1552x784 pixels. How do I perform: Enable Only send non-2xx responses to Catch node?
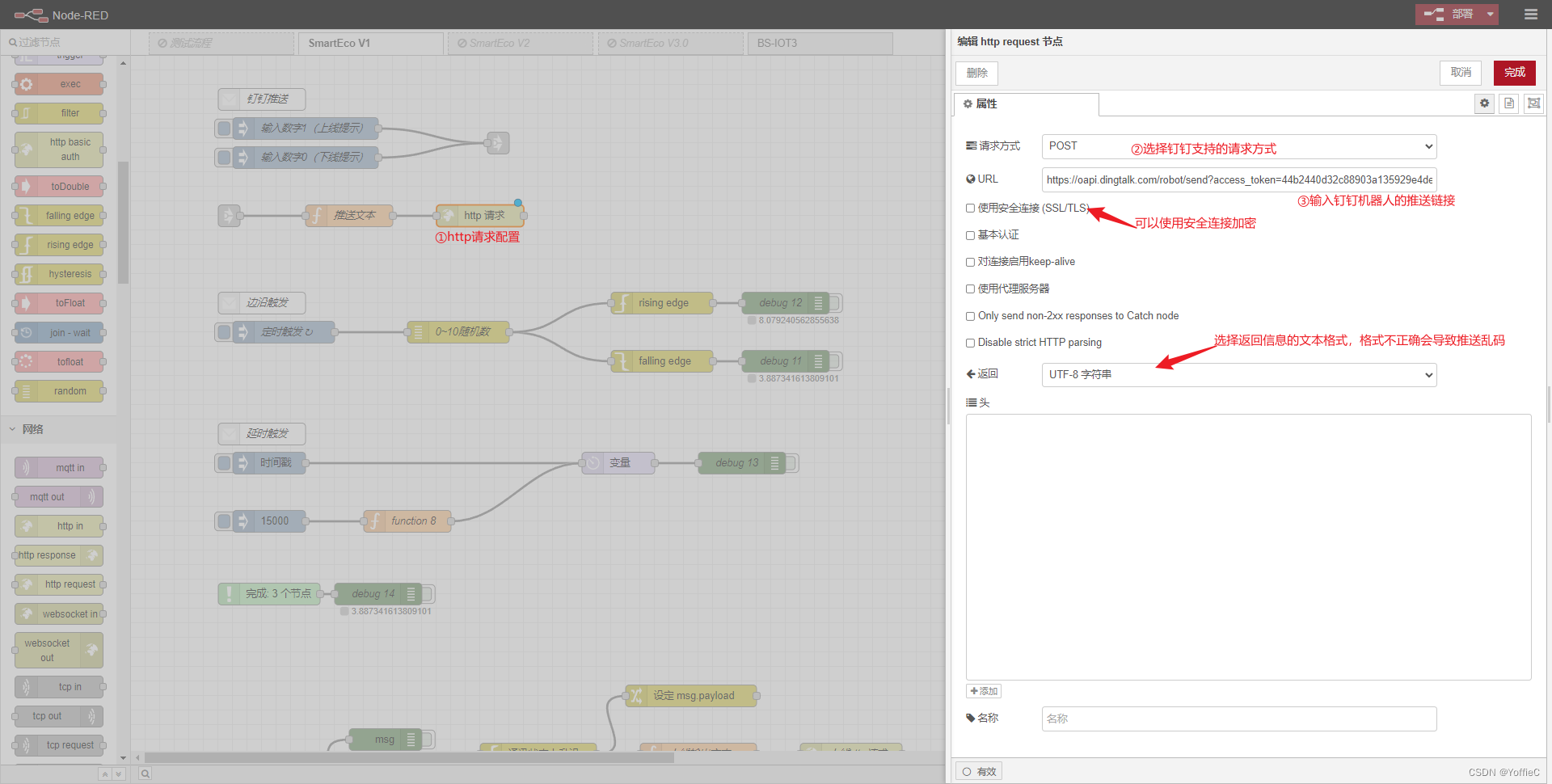(970, 316)
